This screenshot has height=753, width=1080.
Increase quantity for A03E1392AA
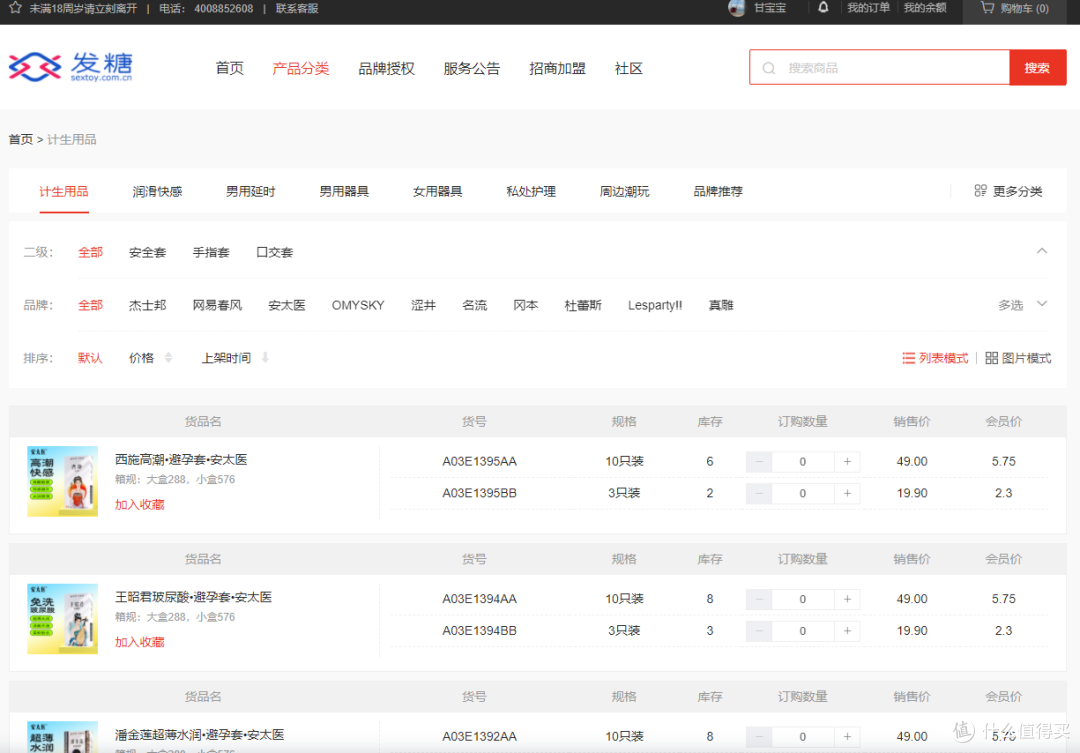(x=847, y=736)
